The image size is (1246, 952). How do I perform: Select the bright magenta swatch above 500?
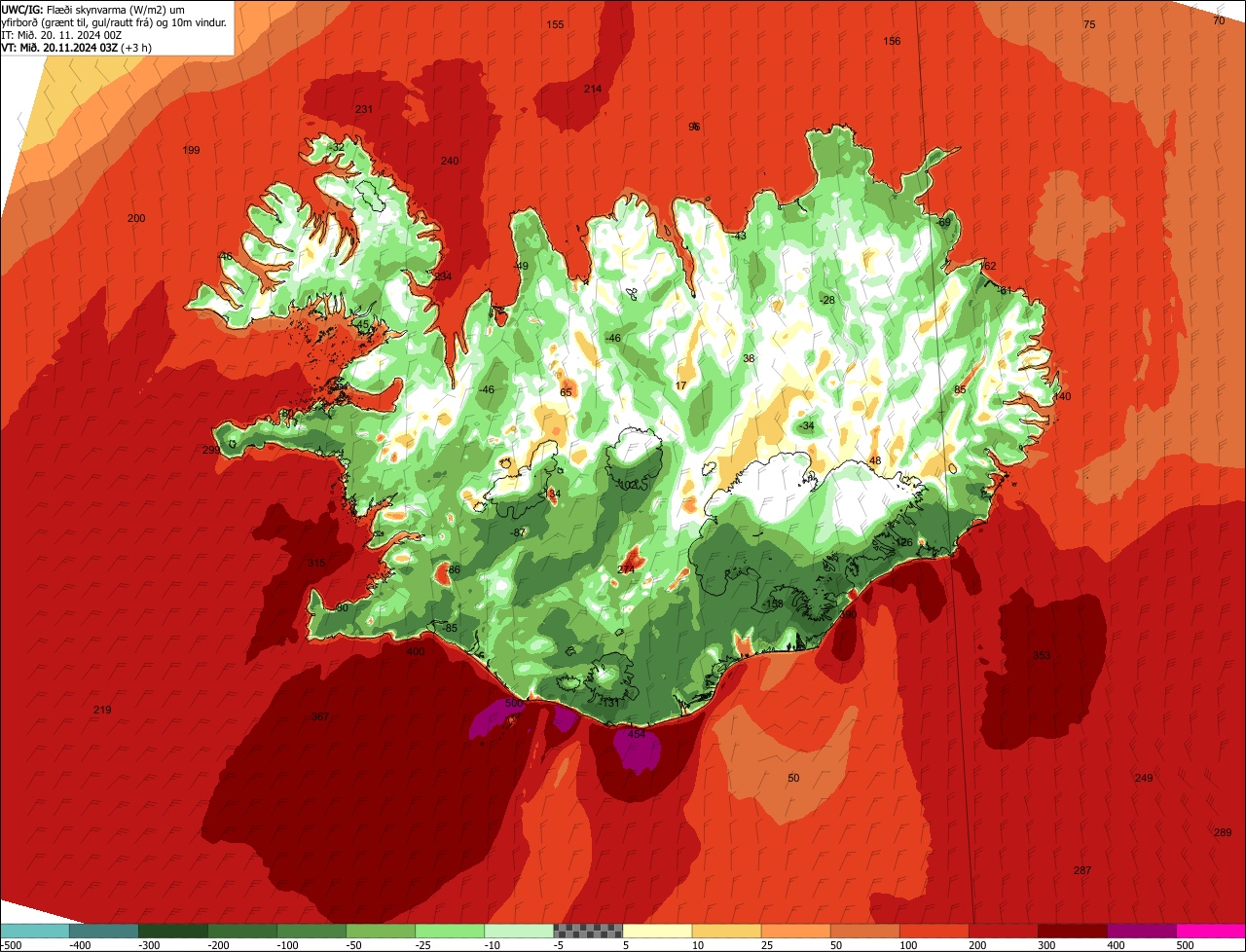[1211, 931]
